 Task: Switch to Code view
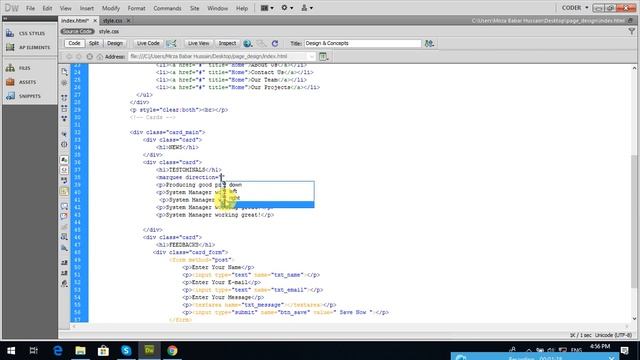click(74, 43)
